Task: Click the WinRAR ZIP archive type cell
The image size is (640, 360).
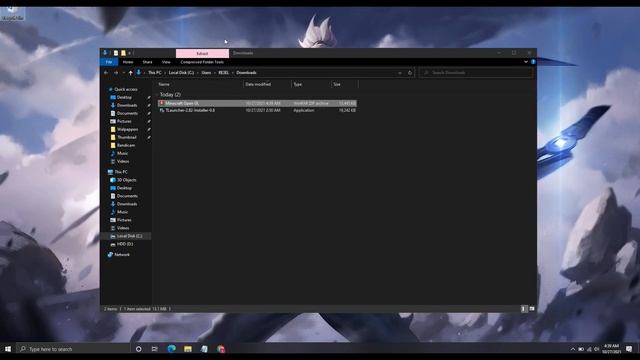Action: [311, 103]
